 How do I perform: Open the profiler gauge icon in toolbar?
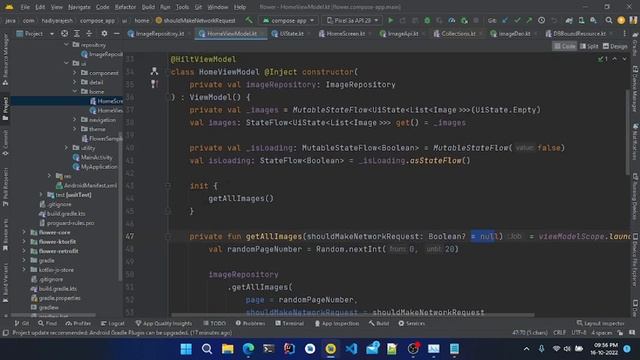(451, 20)
